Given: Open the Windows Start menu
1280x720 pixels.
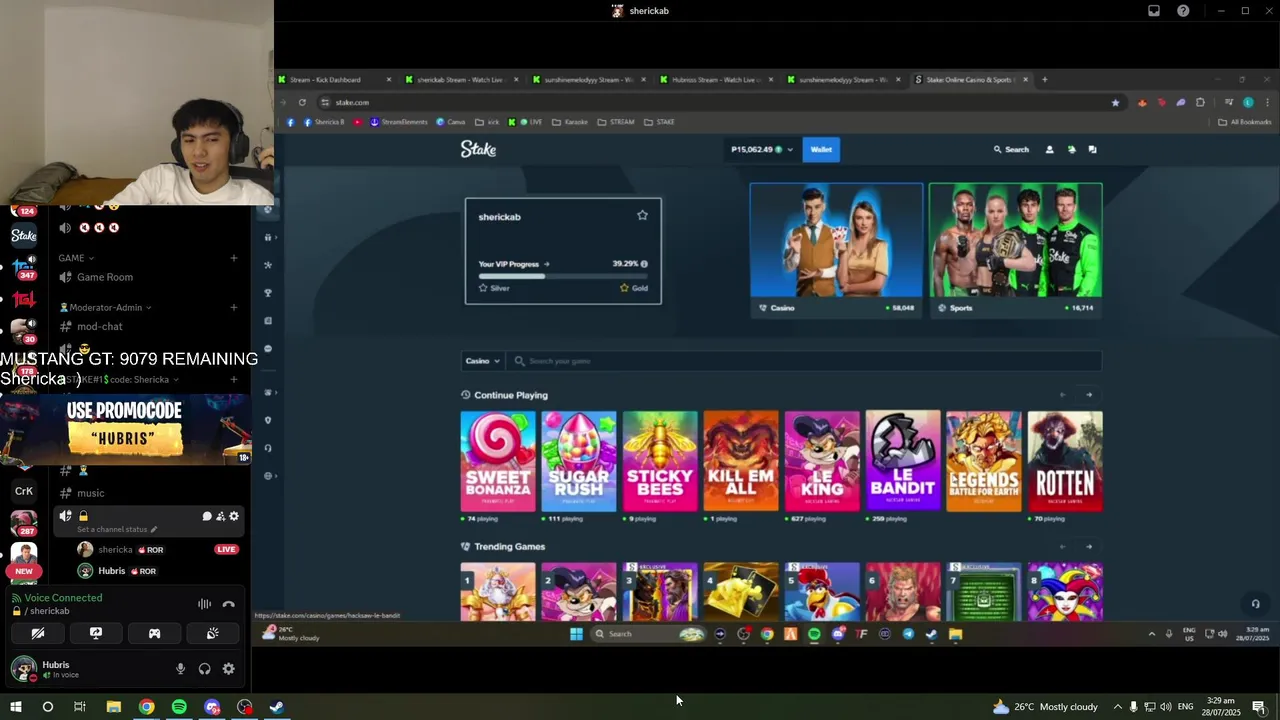Looking at the screenshot, I should pyautogui.click(x=16, y=707).
